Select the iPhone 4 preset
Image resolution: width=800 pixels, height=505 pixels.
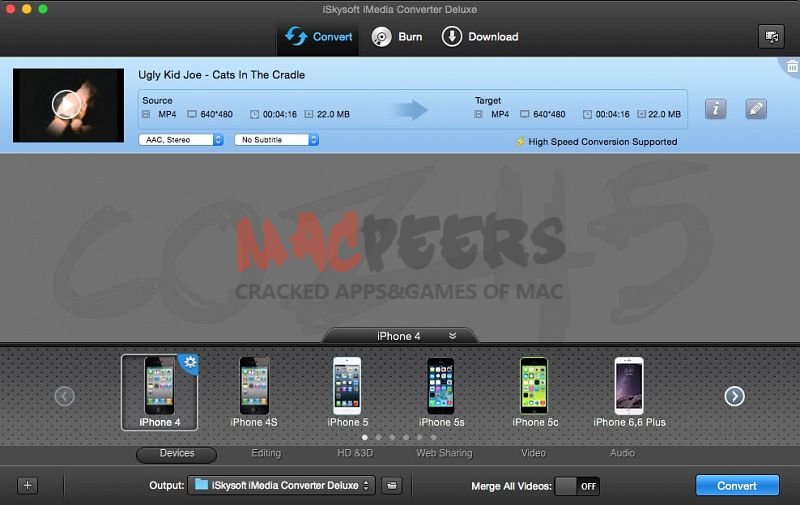[x=159, y=392]
